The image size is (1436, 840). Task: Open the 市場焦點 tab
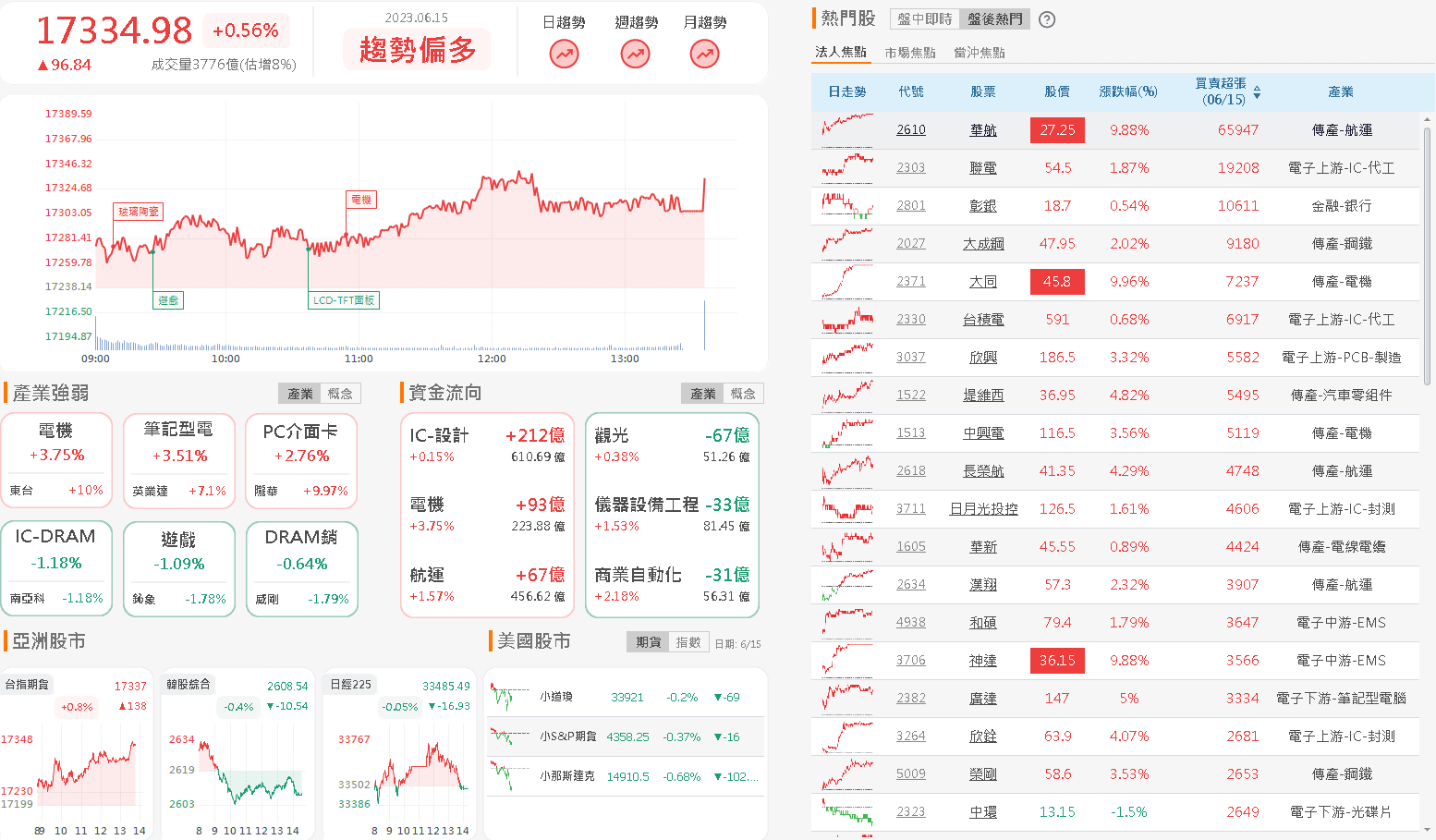pyautogui.click(x=910, y=53)
